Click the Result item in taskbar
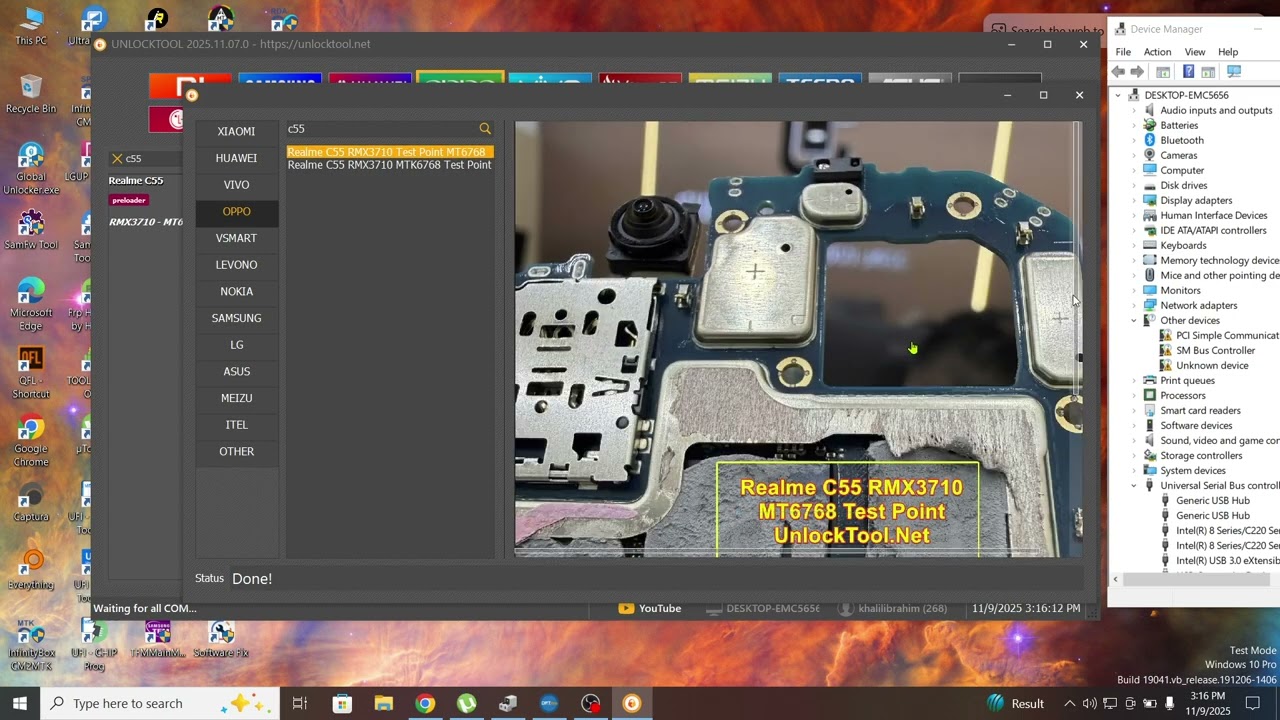Viewport: 1280px width, 720px height. click(x=1016, y=703)
